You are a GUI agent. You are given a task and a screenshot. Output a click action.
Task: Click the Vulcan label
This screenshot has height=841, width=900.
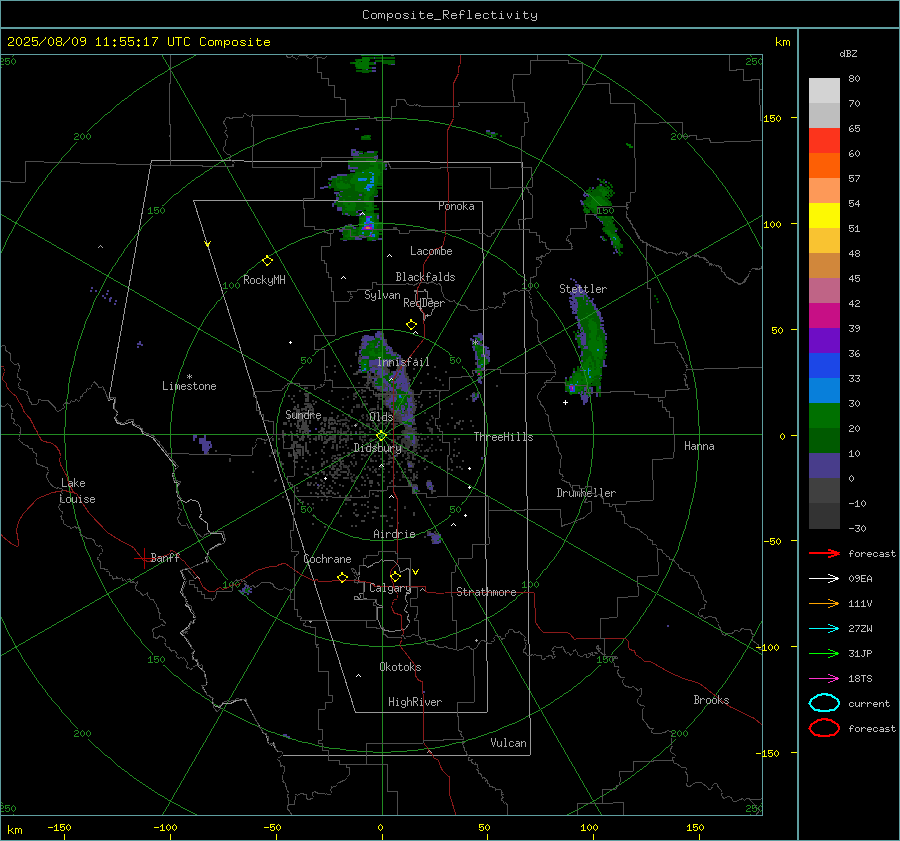[508, 743]
